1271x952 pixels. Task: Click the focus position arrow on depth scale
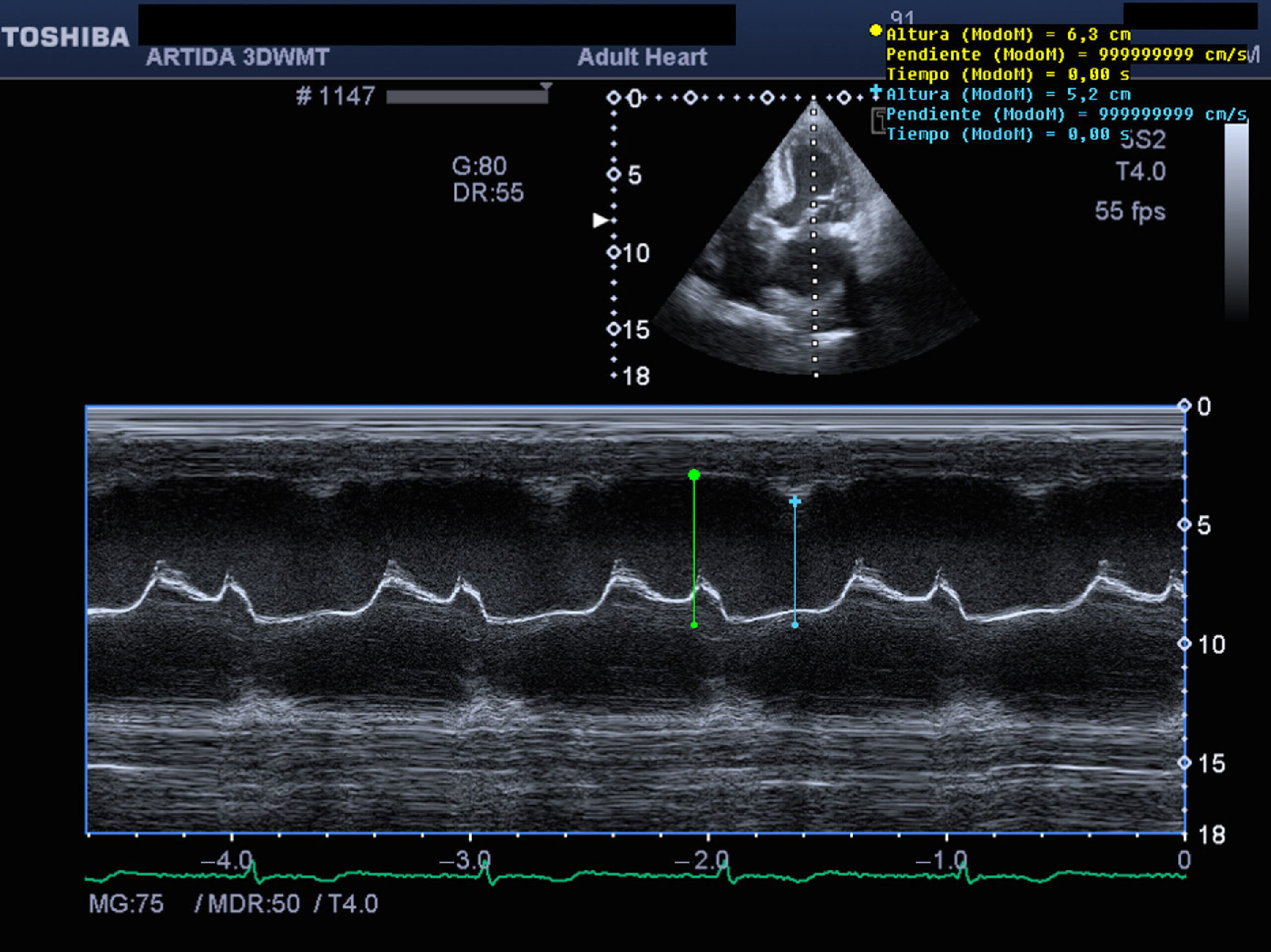601,220
